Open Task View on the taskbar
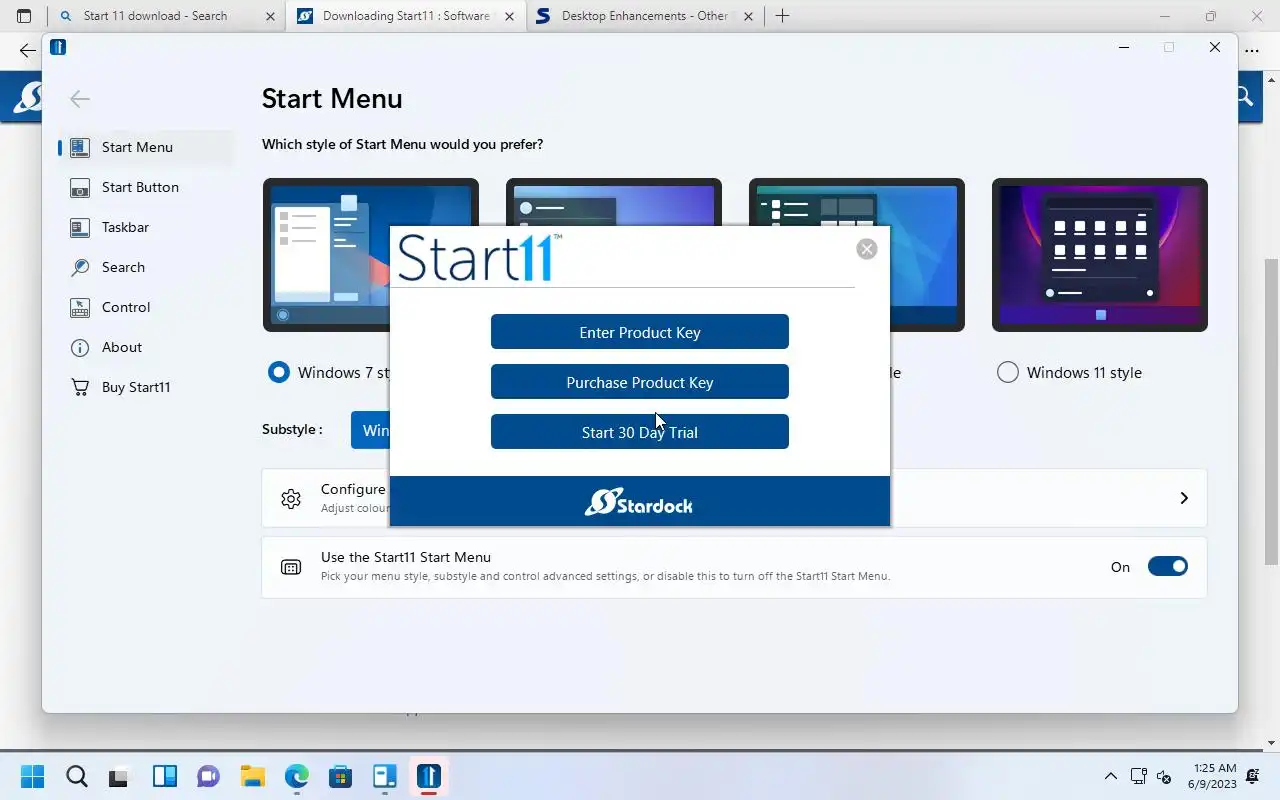 click(x=121, y=776)
